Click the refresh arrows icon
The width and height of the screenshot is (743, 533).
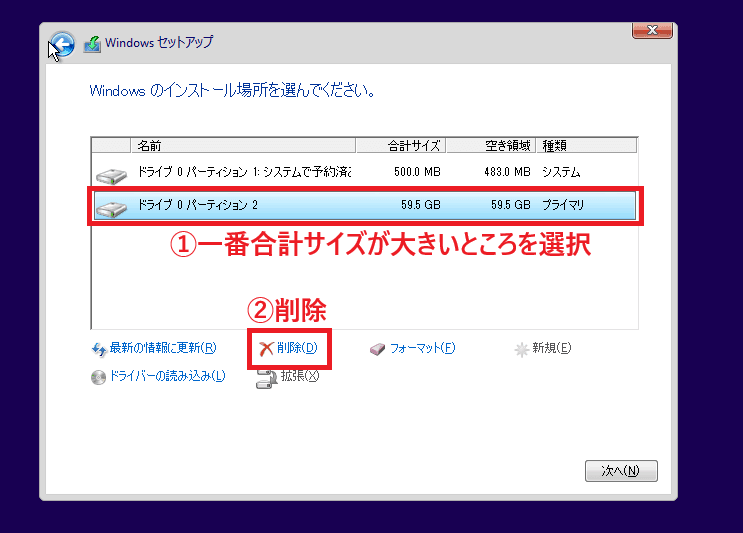click(99, 350)
